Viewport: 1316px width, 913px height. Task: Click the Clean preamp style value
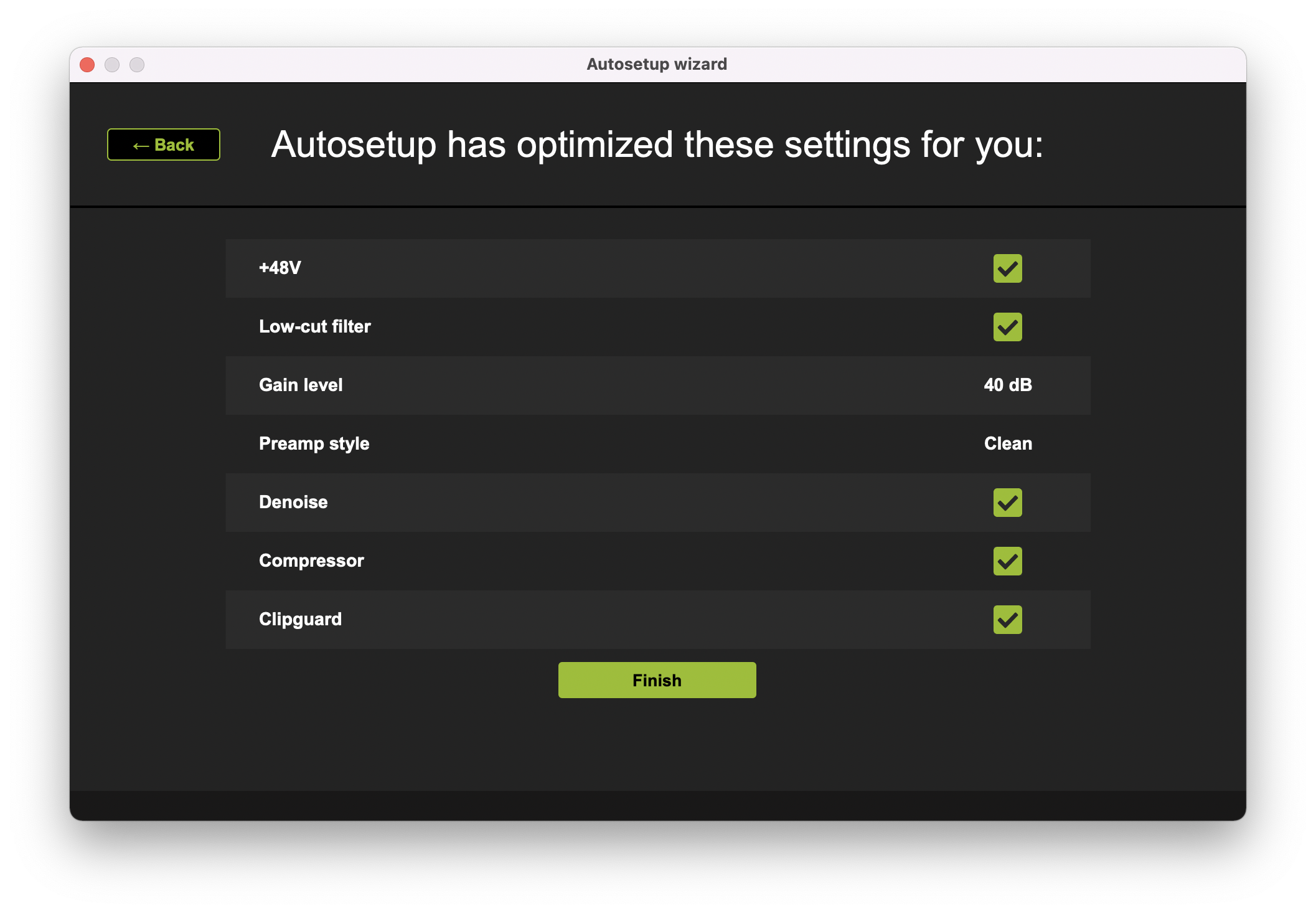click(x=1007, y=443)
